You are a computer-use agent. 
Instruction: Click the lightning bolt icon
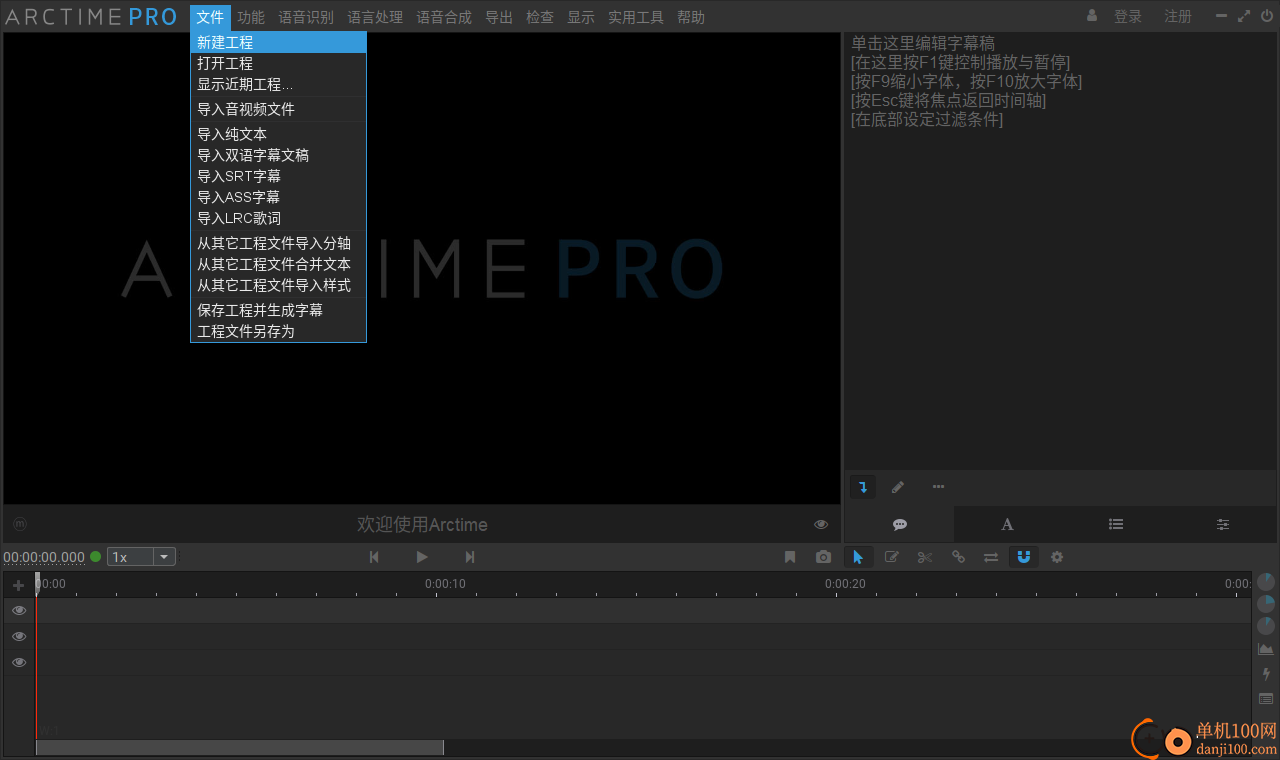(1266, 674)
